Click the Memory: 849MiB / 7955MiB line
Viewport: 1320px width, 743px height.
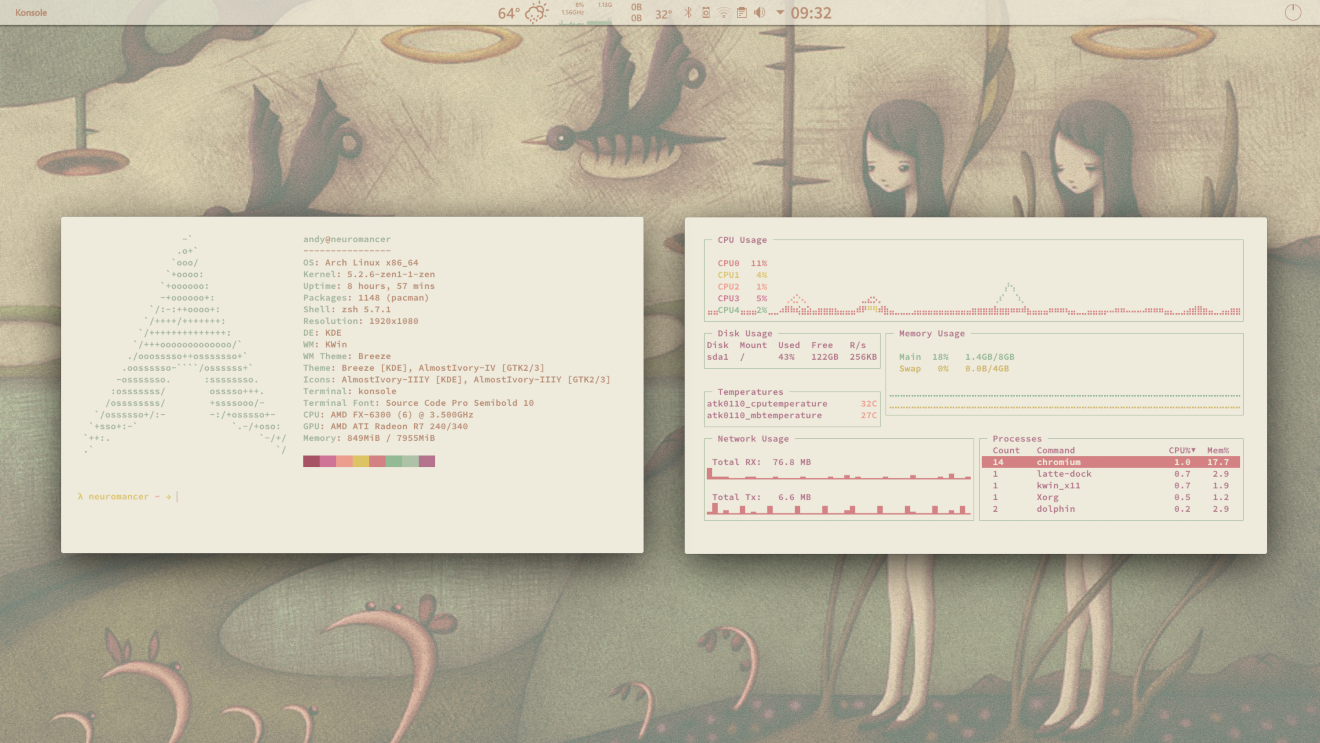coord(369,438)
